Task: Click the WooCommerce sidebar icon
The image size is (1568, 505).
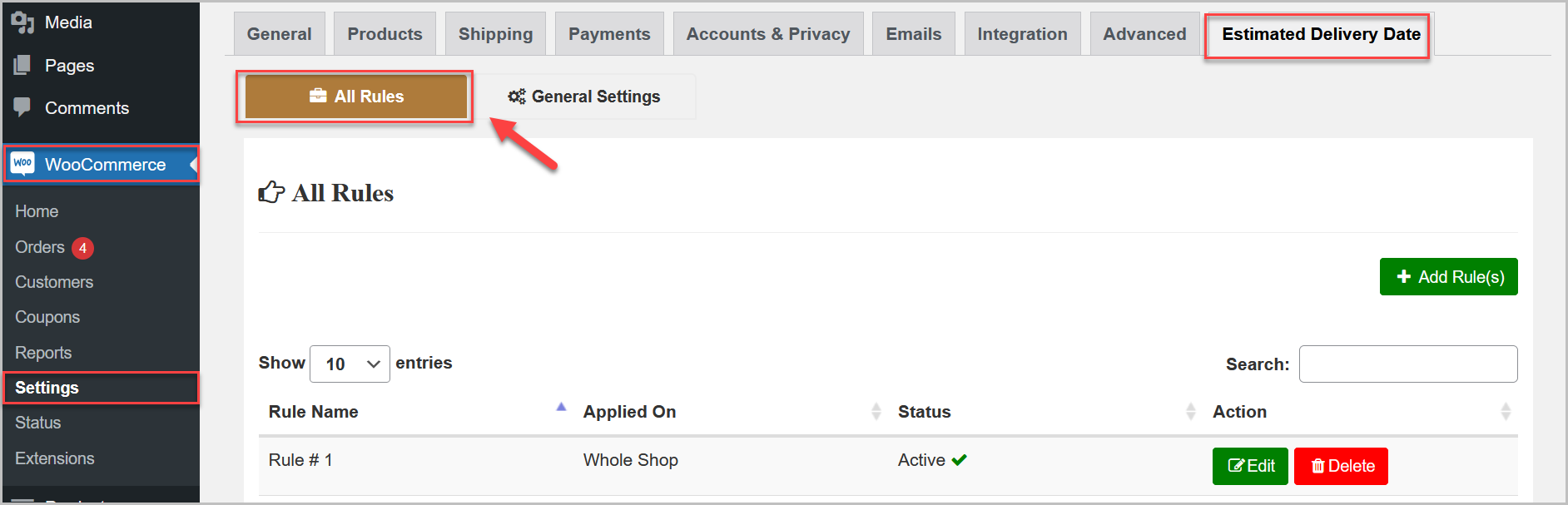Action: point(23,164)
